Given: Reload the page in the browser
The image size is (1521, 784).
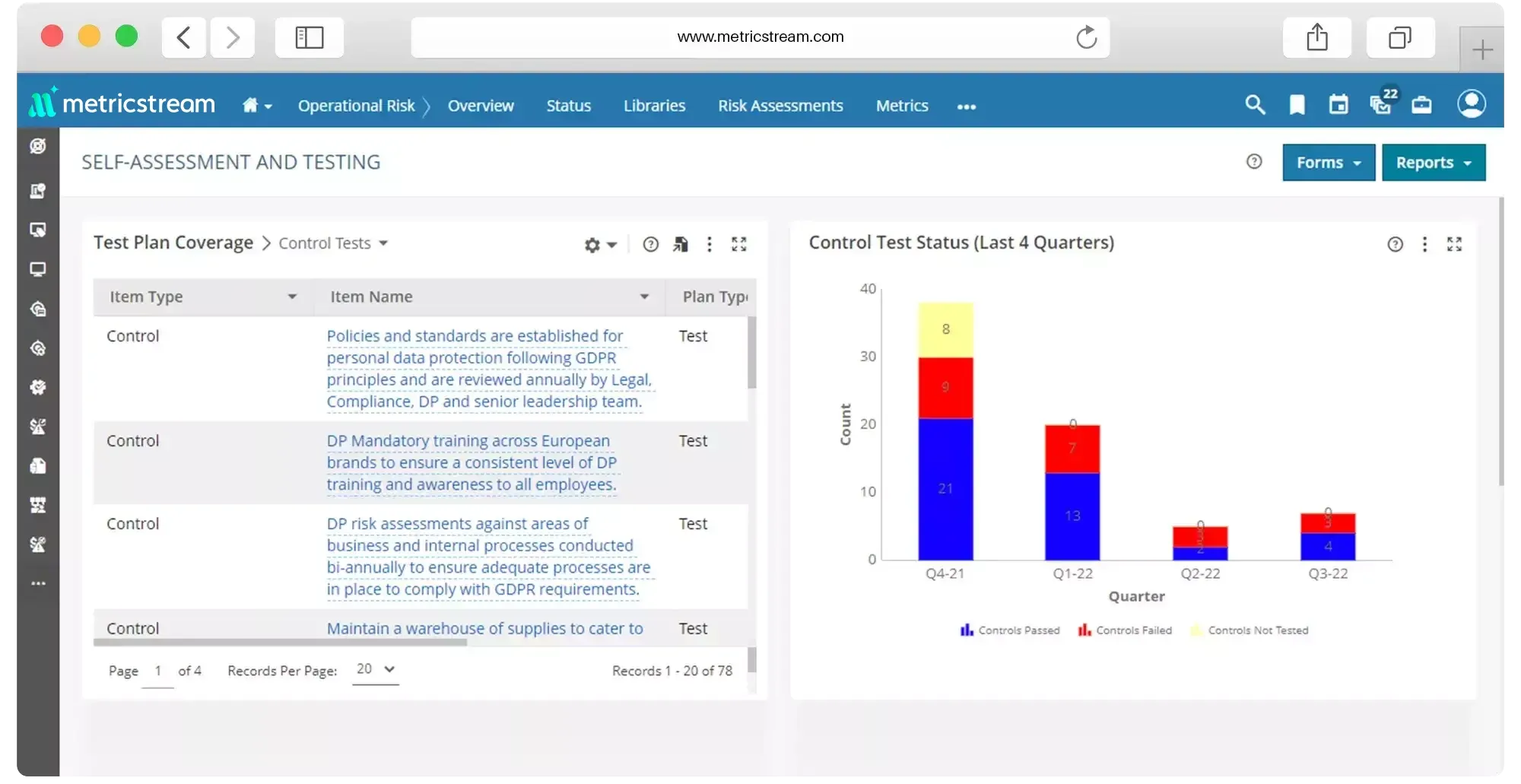Looking at the screenshot, I should (1086, 37).
